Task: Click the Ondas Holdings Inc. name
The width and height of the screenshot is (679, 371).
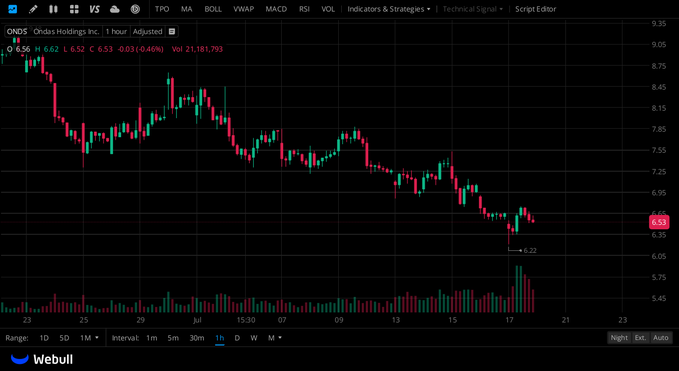Action: tap(67, 32)
